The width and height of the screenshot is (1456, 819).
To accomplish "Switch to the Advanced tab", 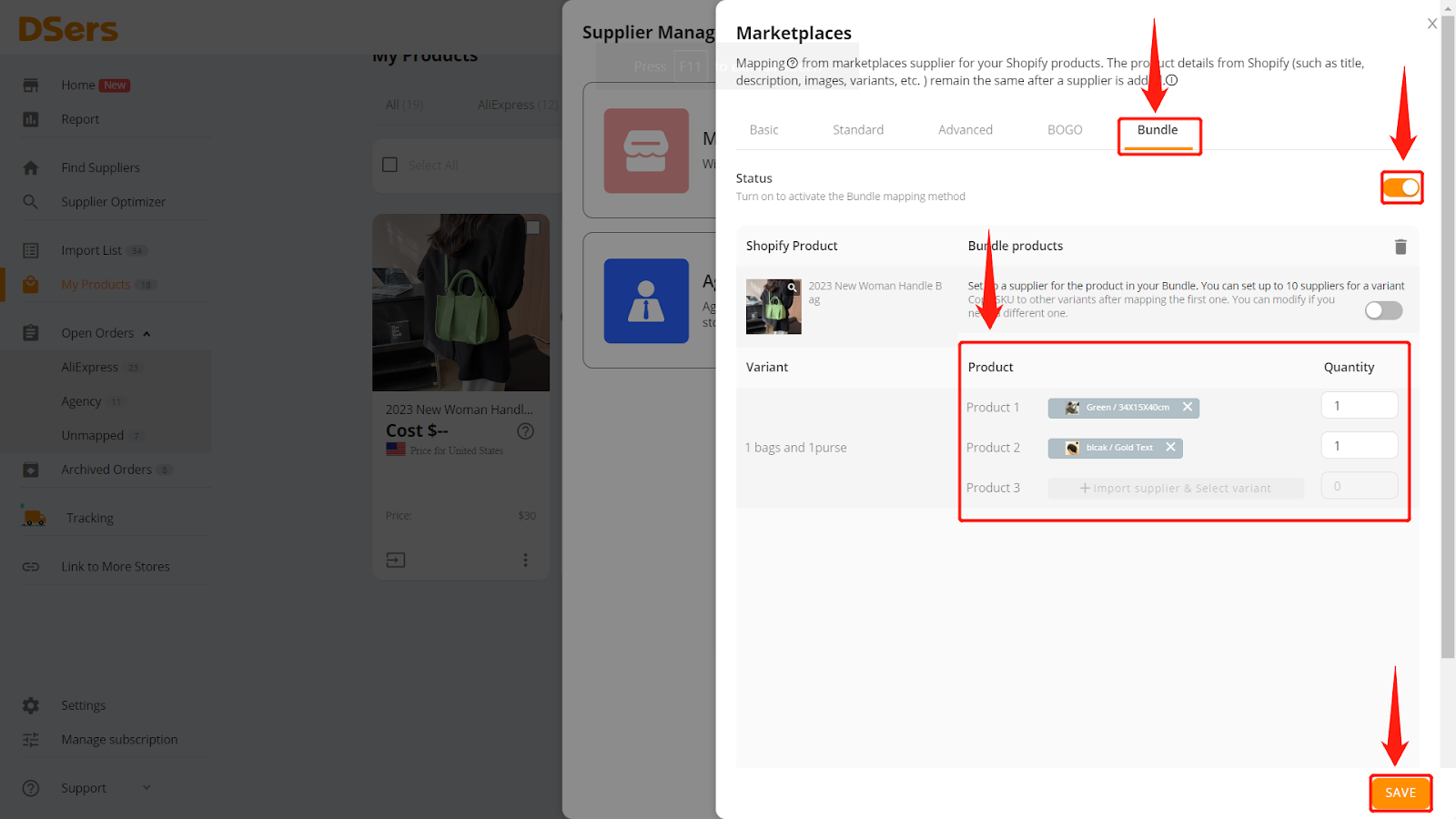I will [x=966, y=130].
